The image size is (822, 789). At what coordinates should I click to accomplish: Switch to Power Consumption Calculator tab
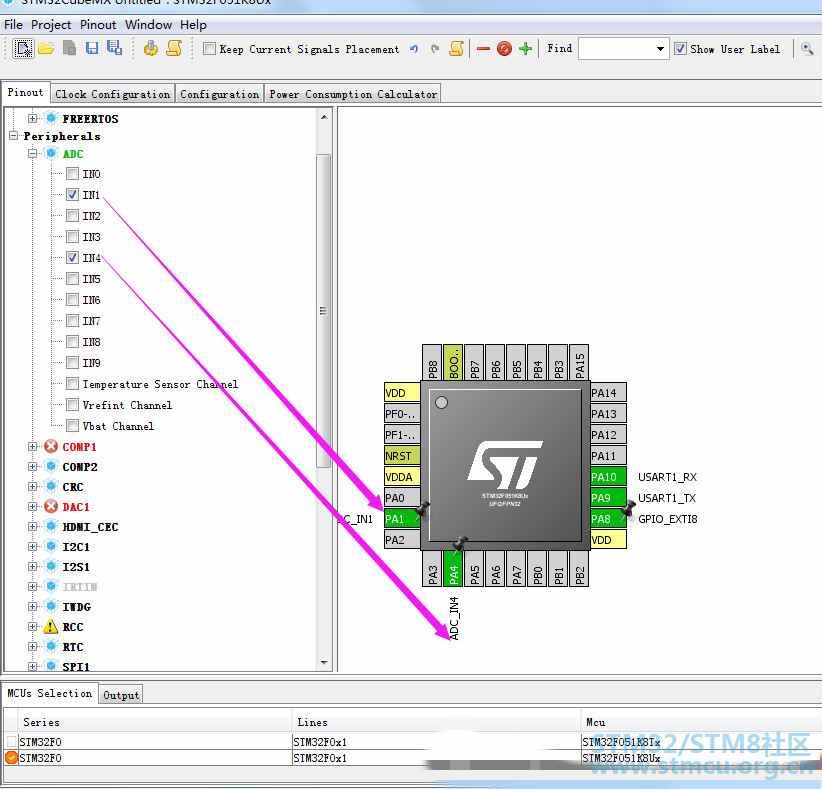[x=353, y=94]
